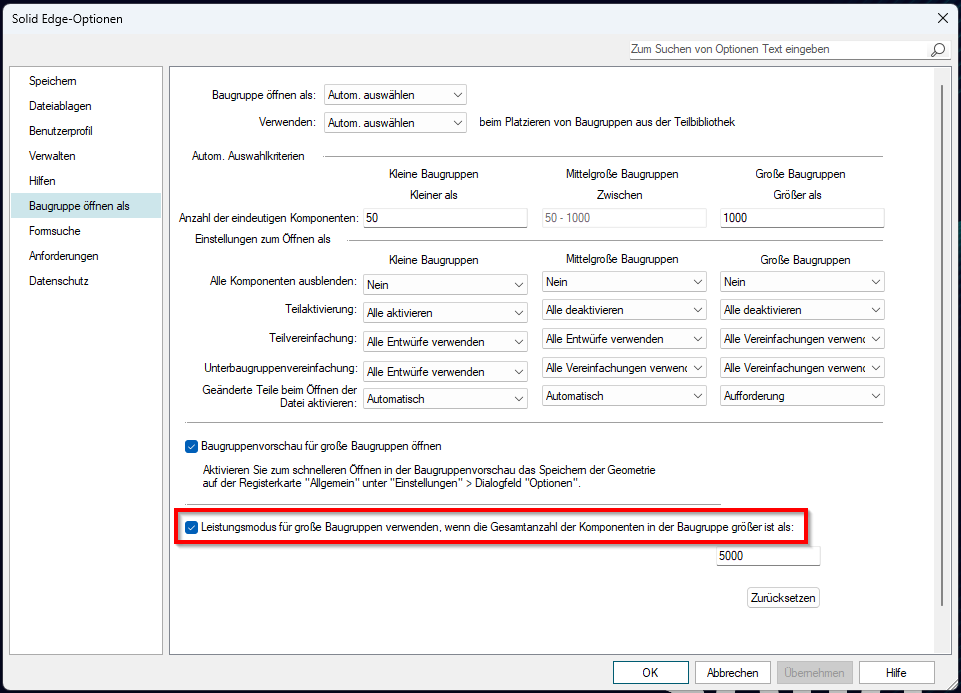Open Unterbaugruppenvereinfachung dropdown for Große Baugruppen
961x693 pixels.
pos(802,368)
